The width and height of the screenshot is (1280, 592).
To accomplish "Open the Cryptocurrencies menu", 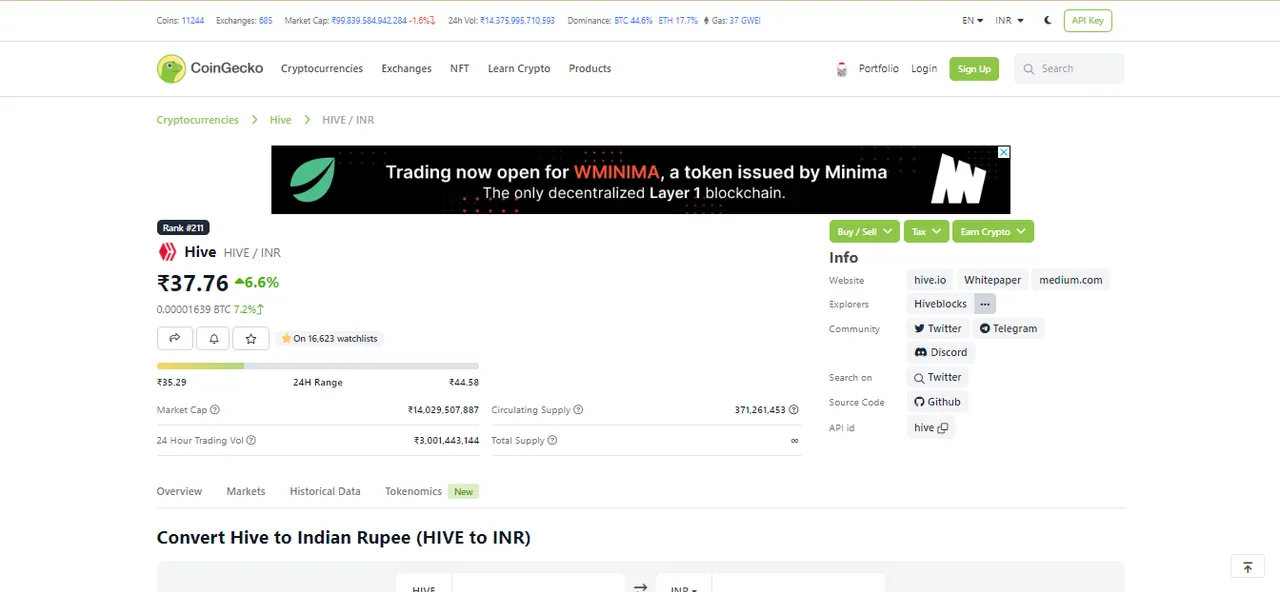I will [322, 69].
